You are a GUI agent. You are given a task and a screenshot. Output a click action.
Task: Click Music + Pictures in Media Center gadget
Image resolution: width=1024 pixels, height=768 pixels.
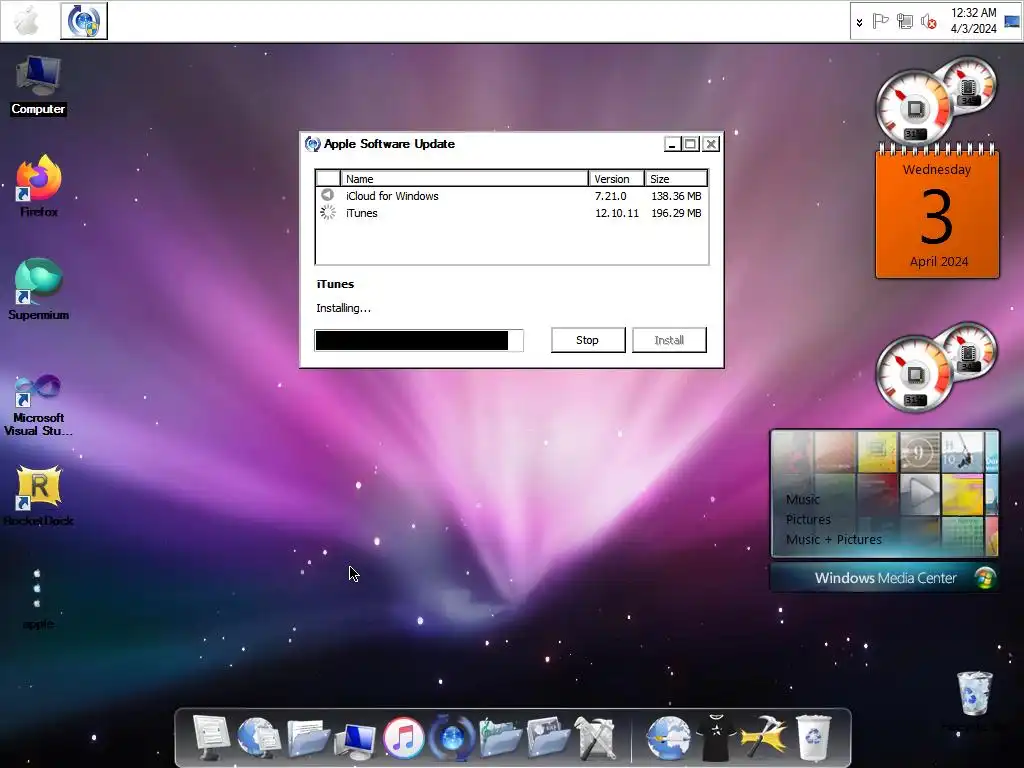(x=834, y=539)
